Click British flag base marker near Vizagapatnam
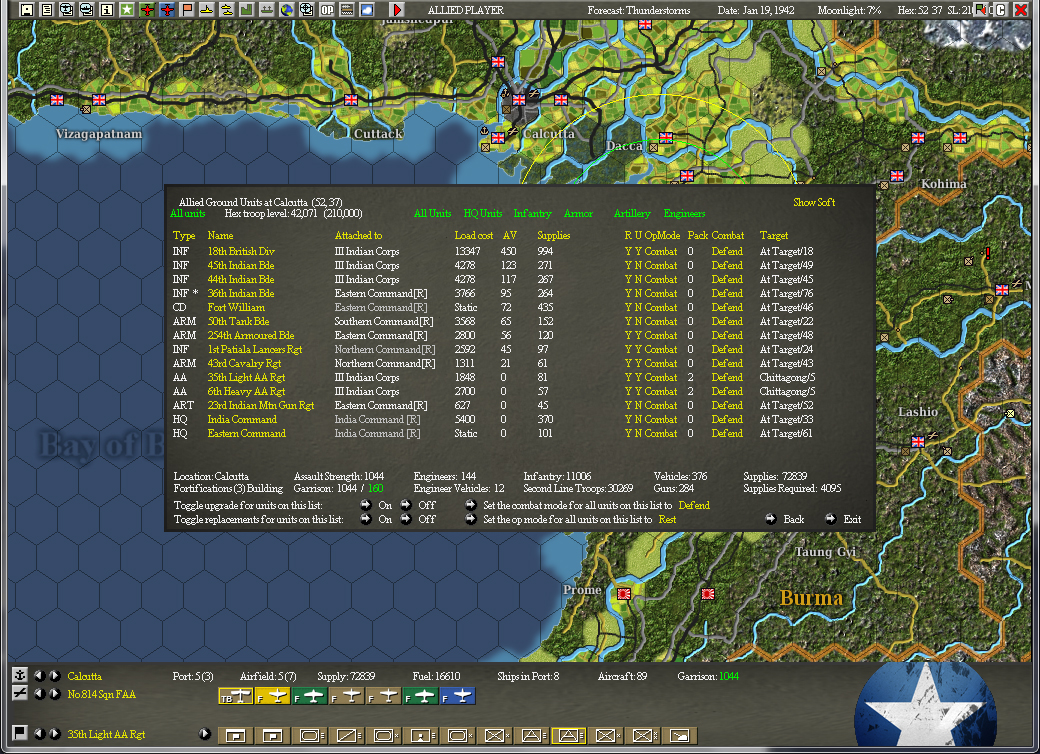Image resolution: width=1040 pixels, height=754 pixels. [x=99, y=99]
